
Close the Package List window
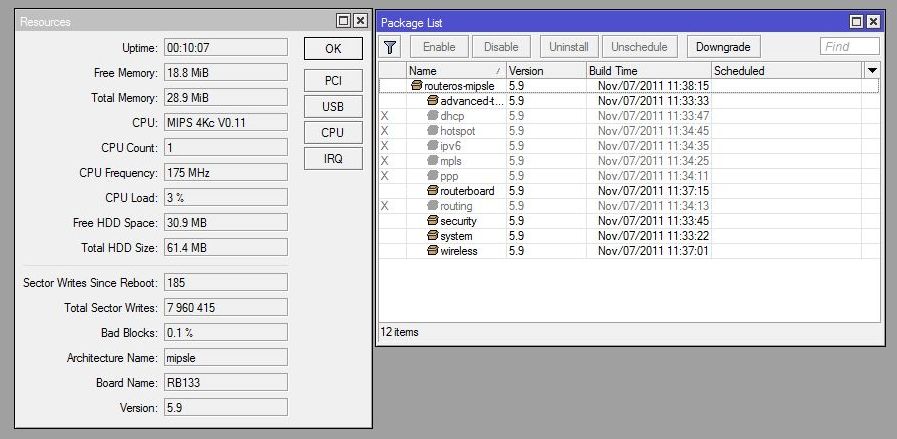[873, 22]
